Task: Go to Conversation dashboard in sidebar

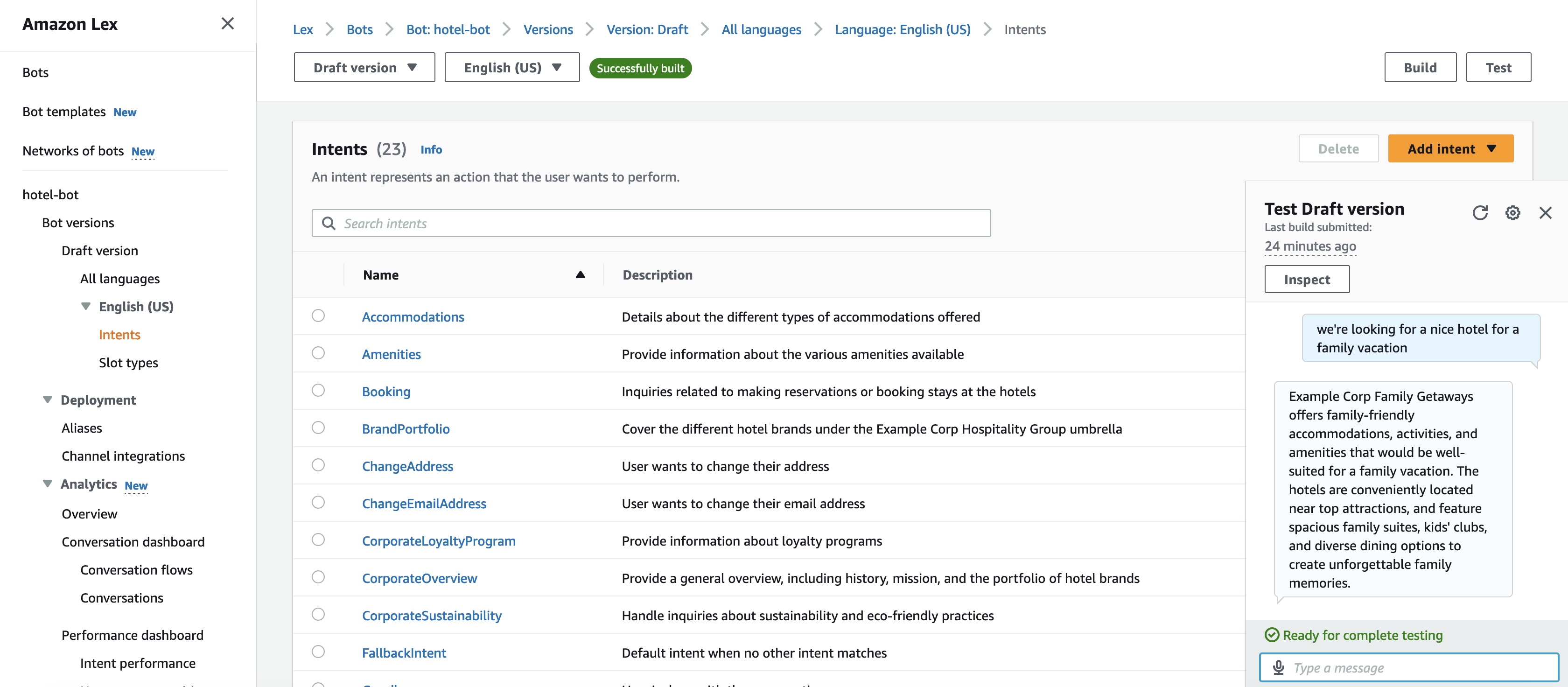Action: (133, 541)
